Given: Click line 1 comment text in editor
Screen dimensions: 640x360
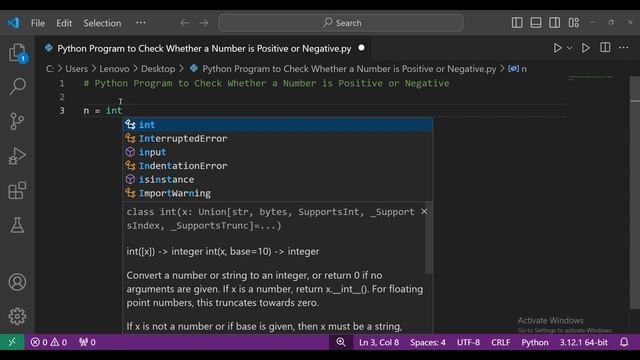Looking at the screenshot, I should (267, 83).
